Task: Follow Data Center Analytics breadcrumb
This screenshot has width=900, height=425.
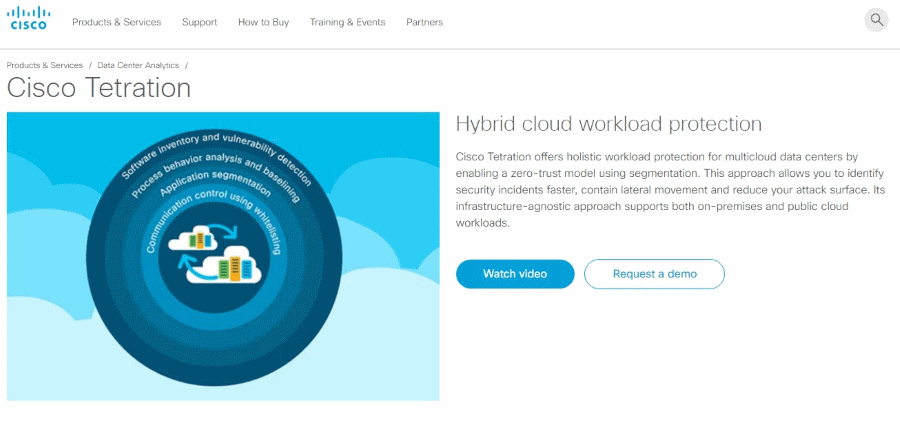Action: pyautogui.click(x=138, y=65)
